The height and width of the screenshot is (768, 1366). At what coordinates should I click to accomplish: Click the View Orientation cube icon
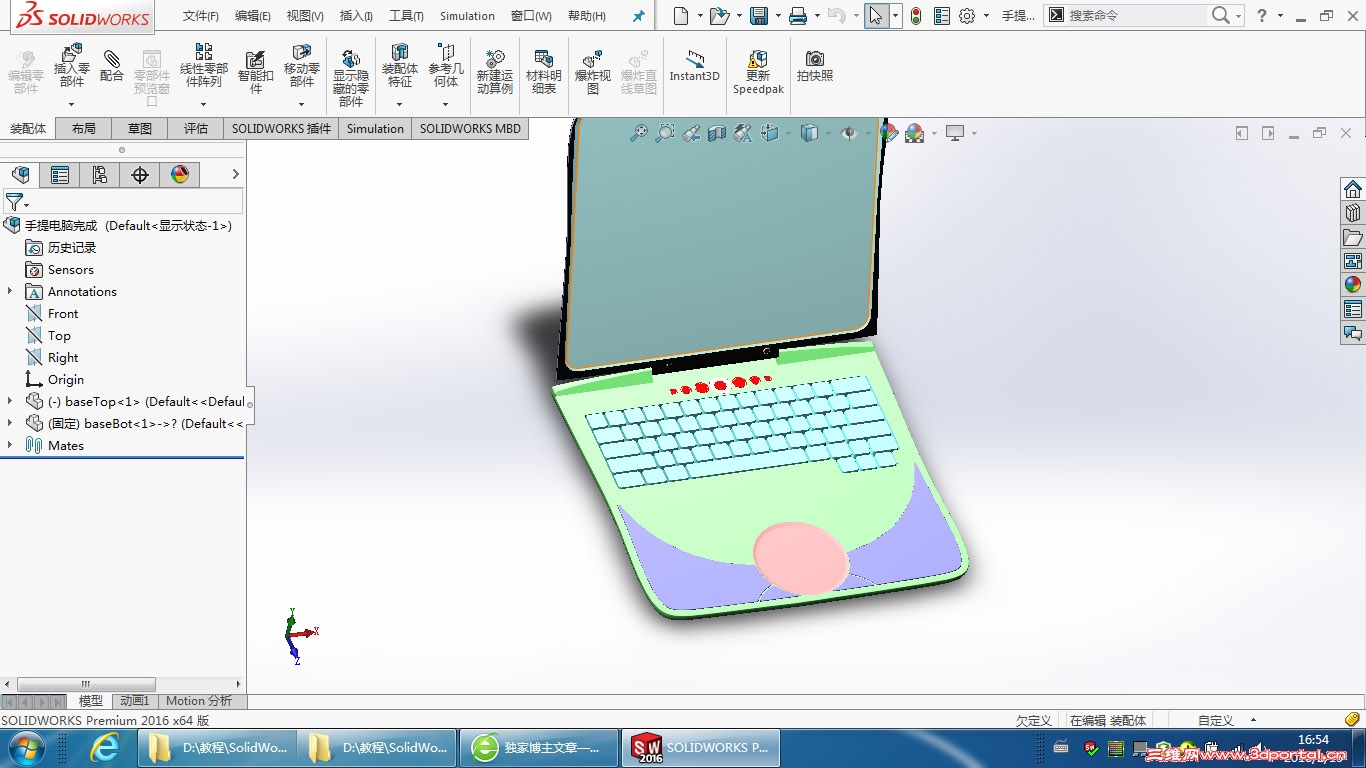(x=769, y=133)
